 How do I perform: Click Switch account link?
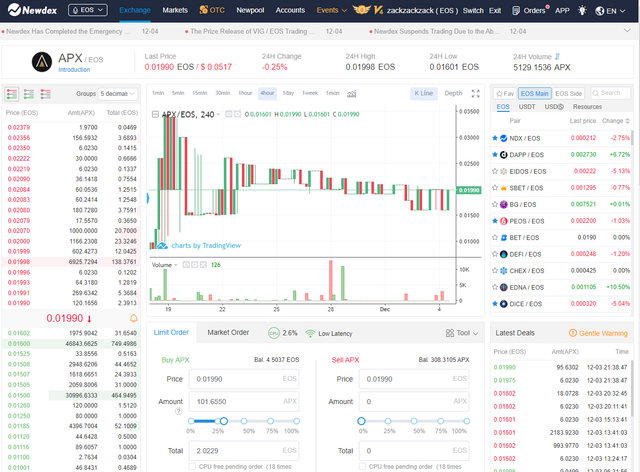point(473,11)
